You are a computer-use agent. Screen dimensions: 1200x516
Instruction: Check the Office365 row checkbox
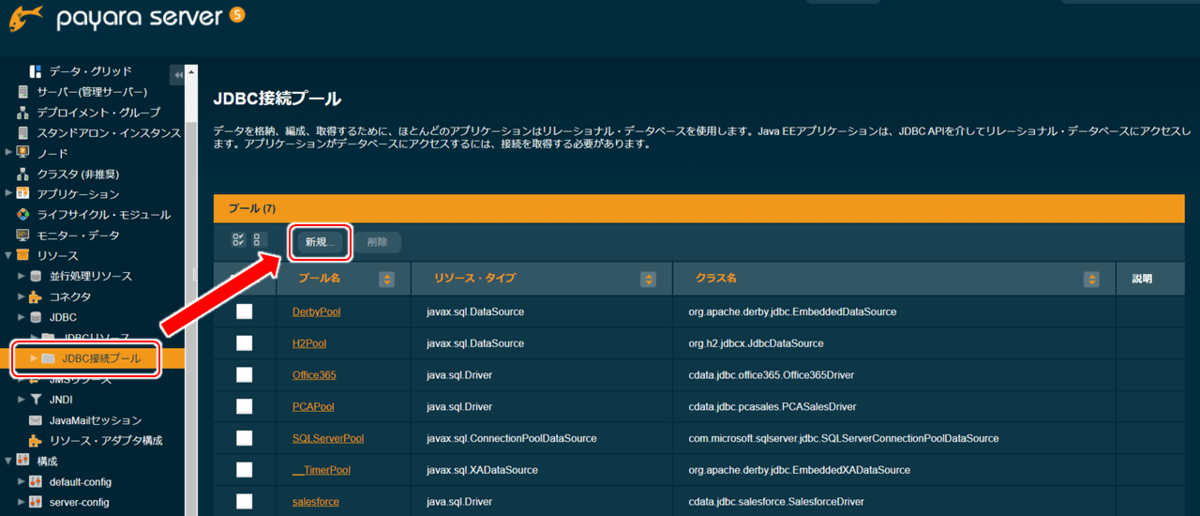coord(244,375)
